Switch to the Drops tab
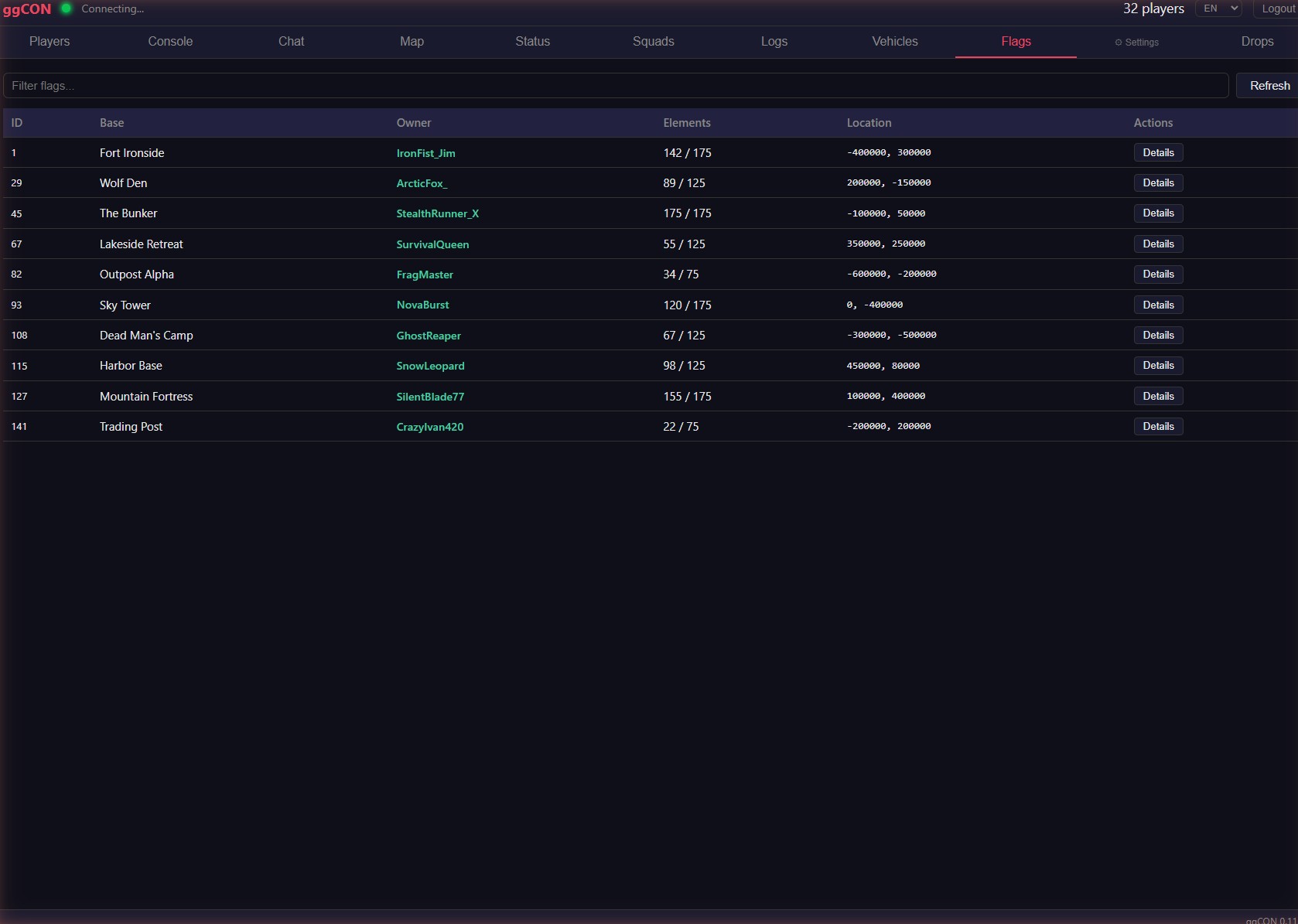The width and height of the screenshot is (1298, 924). pyautogui.click(x=1257, y=42)
